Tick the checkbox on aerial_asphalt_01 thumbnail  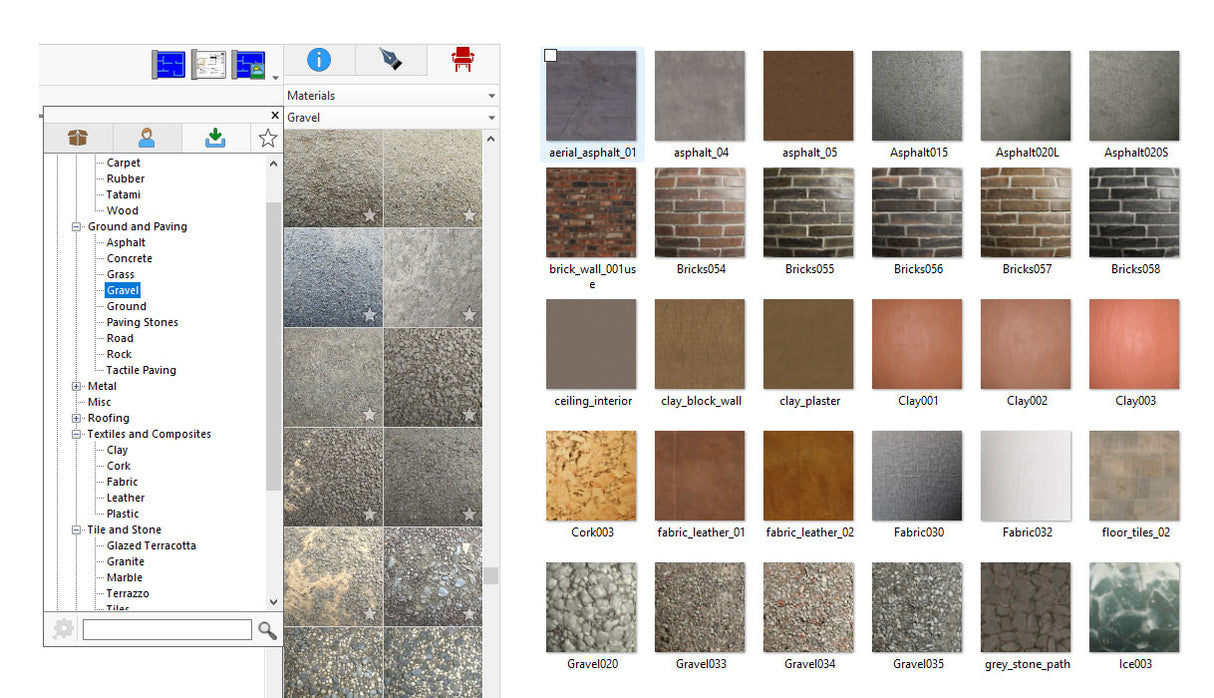pyautogui.click(x=550, y=56)
